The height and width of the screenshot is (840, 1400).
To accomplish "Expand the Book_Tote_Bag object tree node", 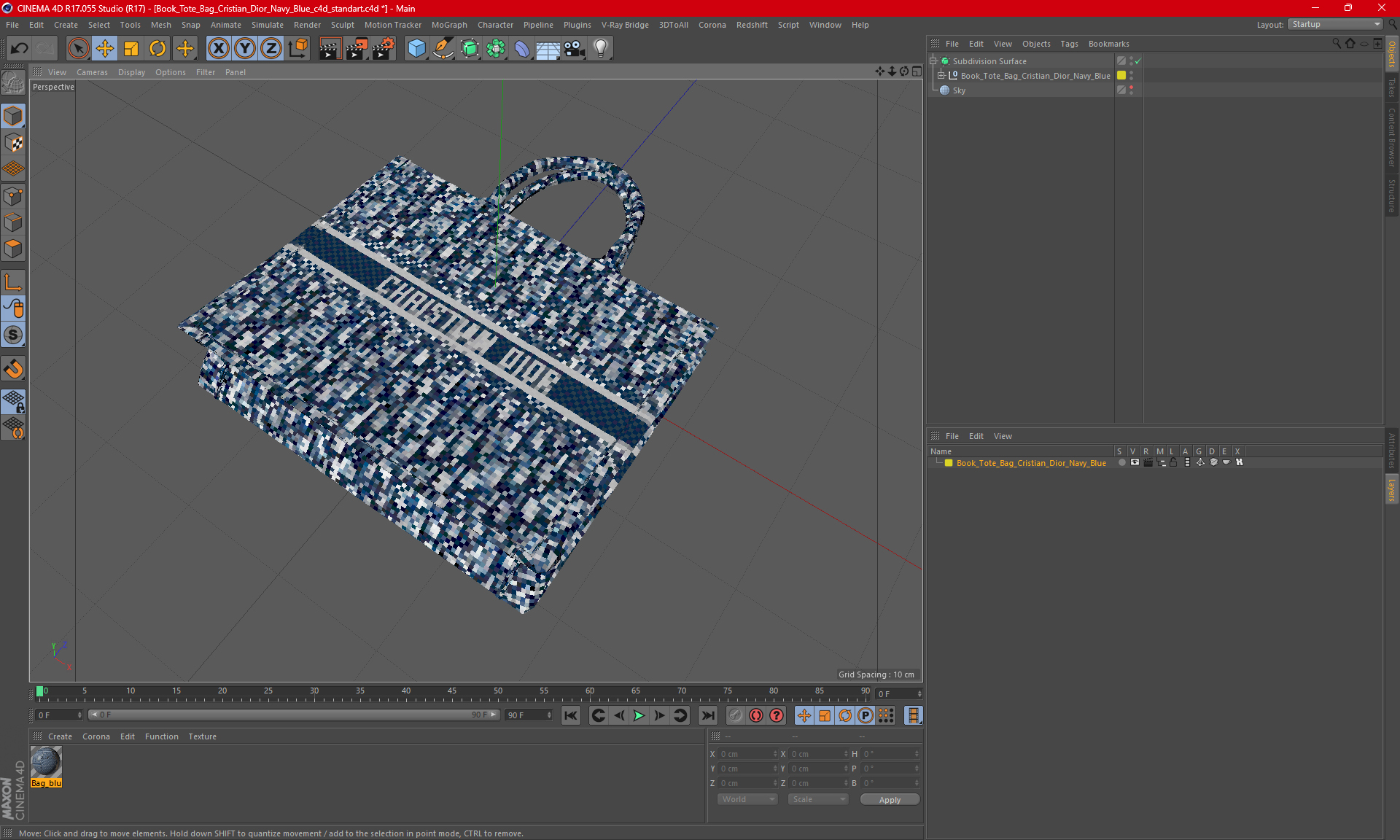I will [941, 76].
